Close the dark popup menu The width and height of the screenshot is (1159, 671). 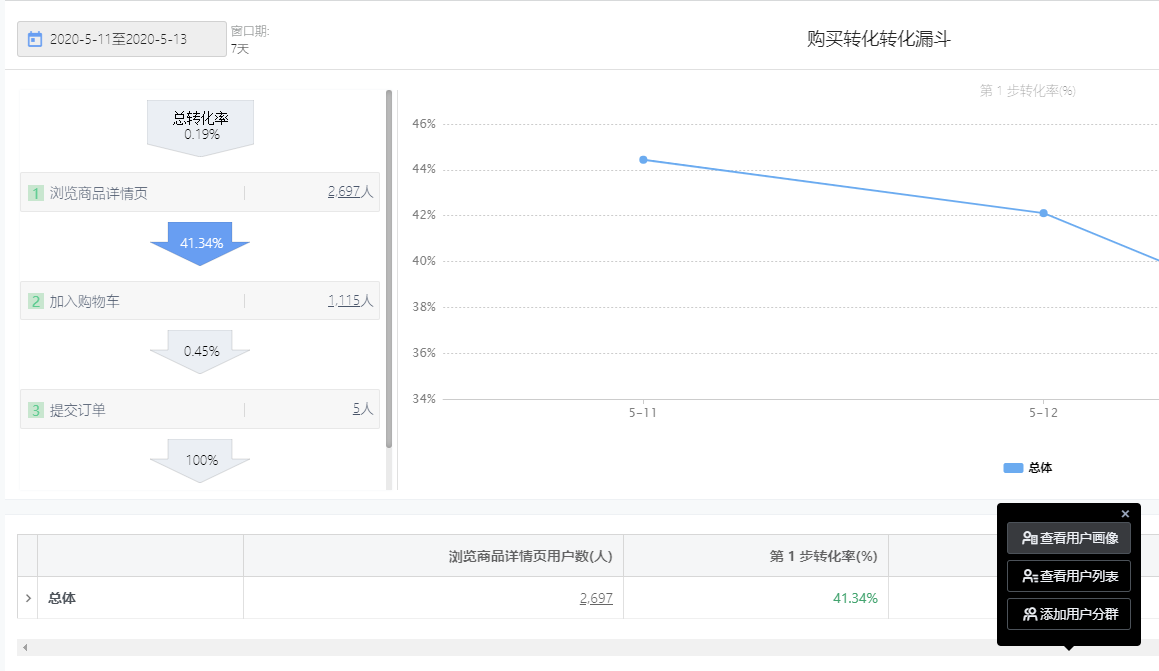(1125, 514)
